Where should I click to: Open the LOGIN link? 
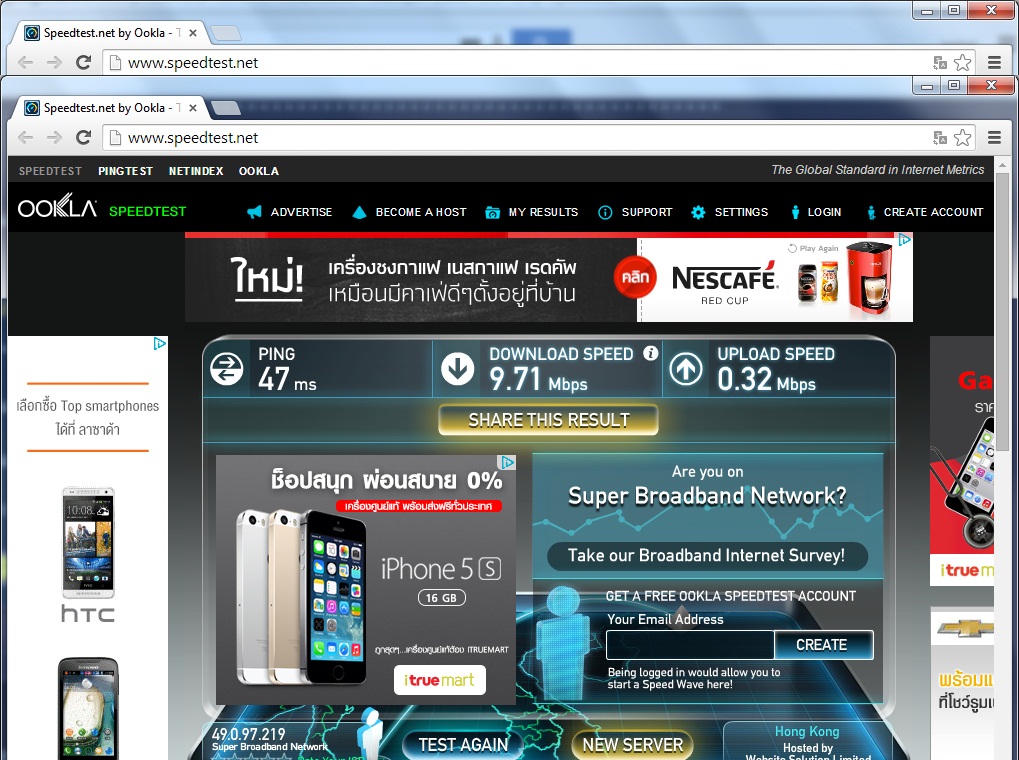[x=824, y=212]
